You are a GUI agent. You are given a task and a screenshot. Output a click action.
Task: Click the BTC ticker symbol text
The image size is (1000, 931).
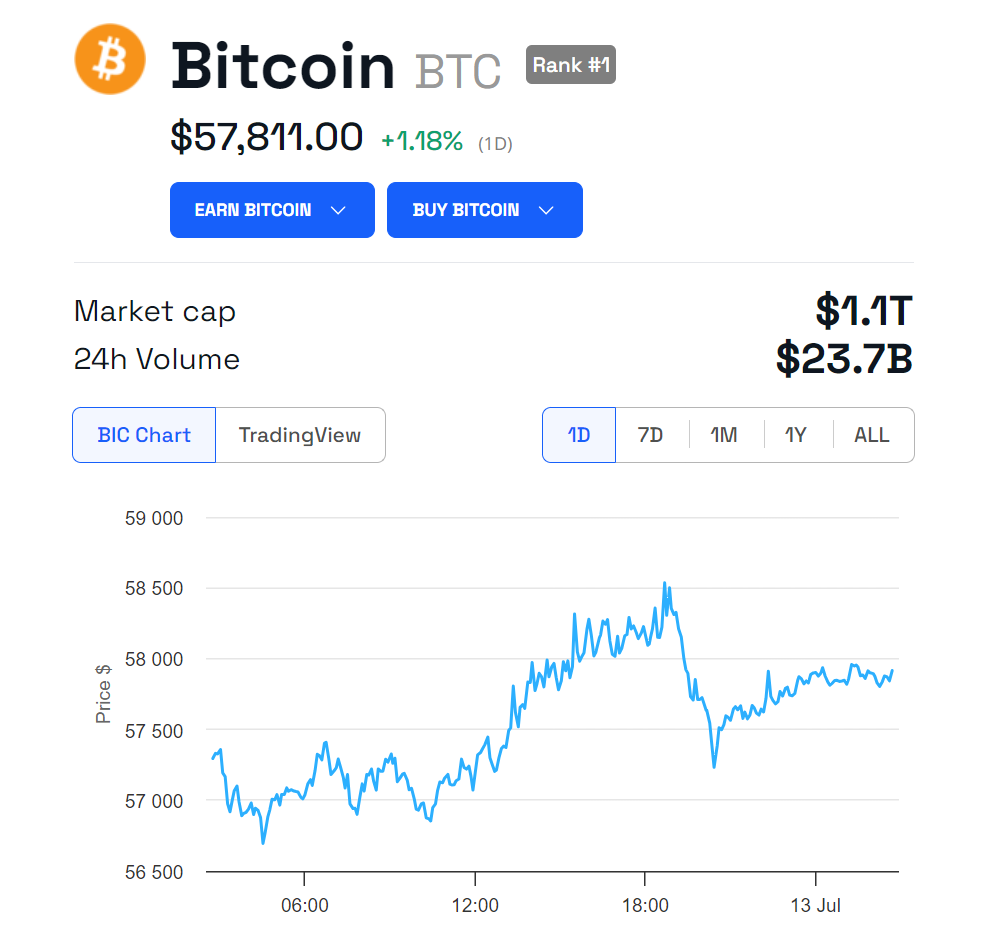[x=458, y=71]
